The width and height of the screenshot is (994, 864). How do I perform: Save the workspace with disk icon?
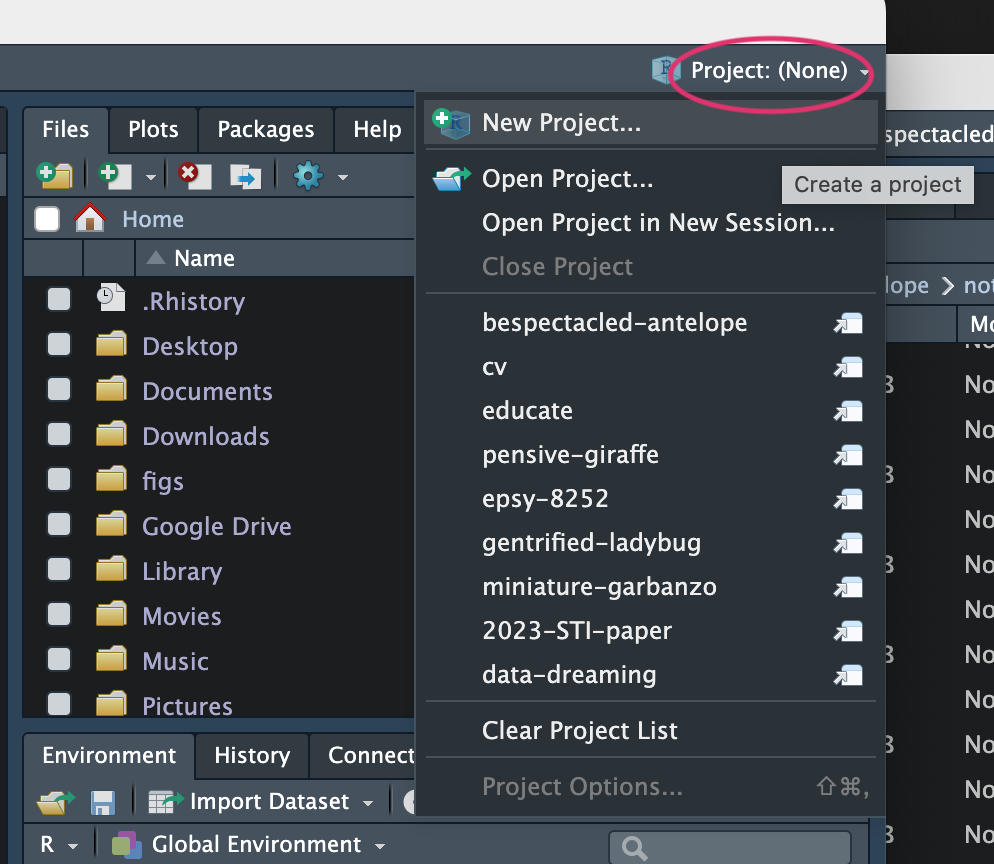click(x=103, y=801)
